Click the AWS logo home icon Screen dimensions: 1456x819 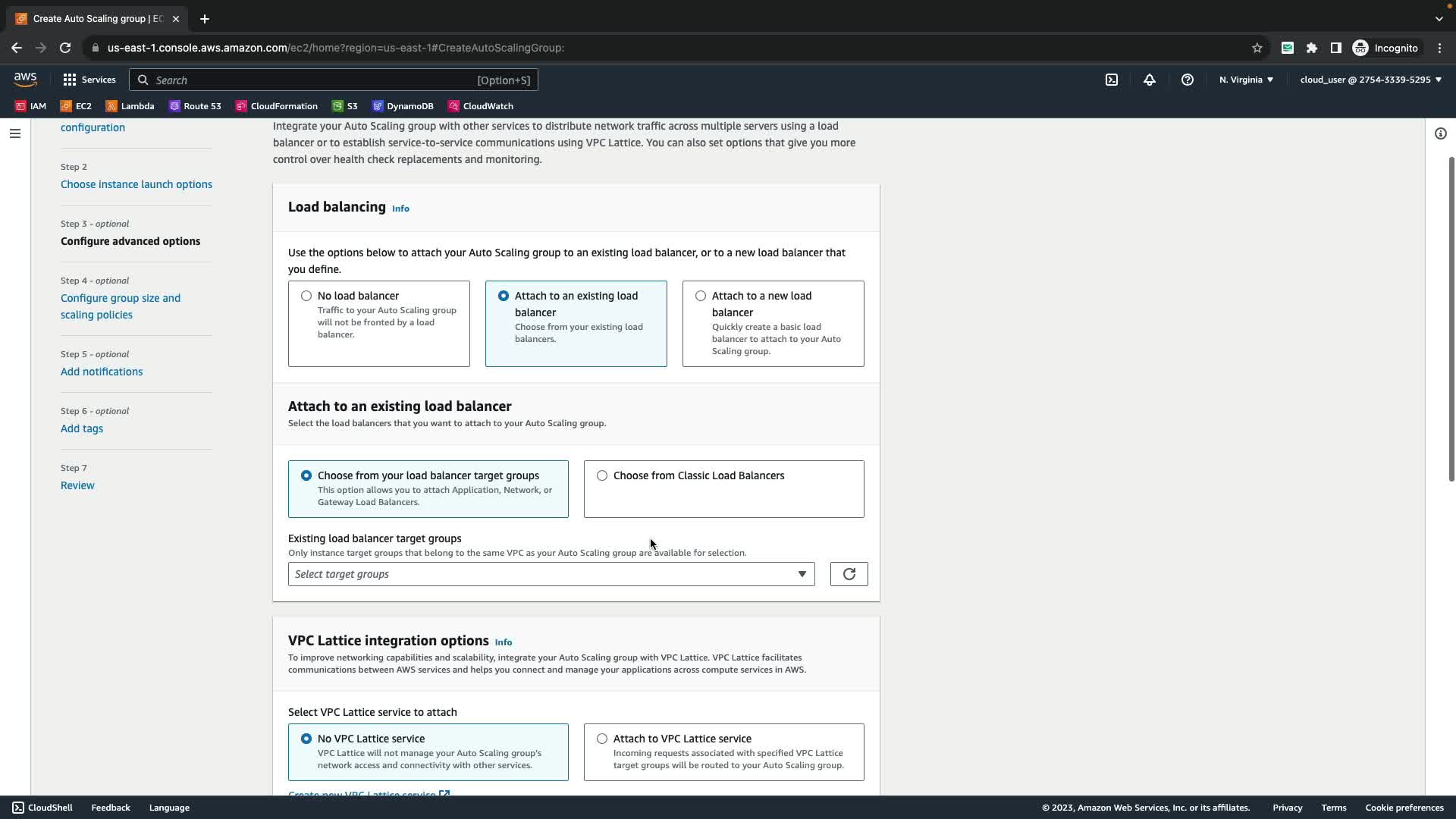coord(25,80)
